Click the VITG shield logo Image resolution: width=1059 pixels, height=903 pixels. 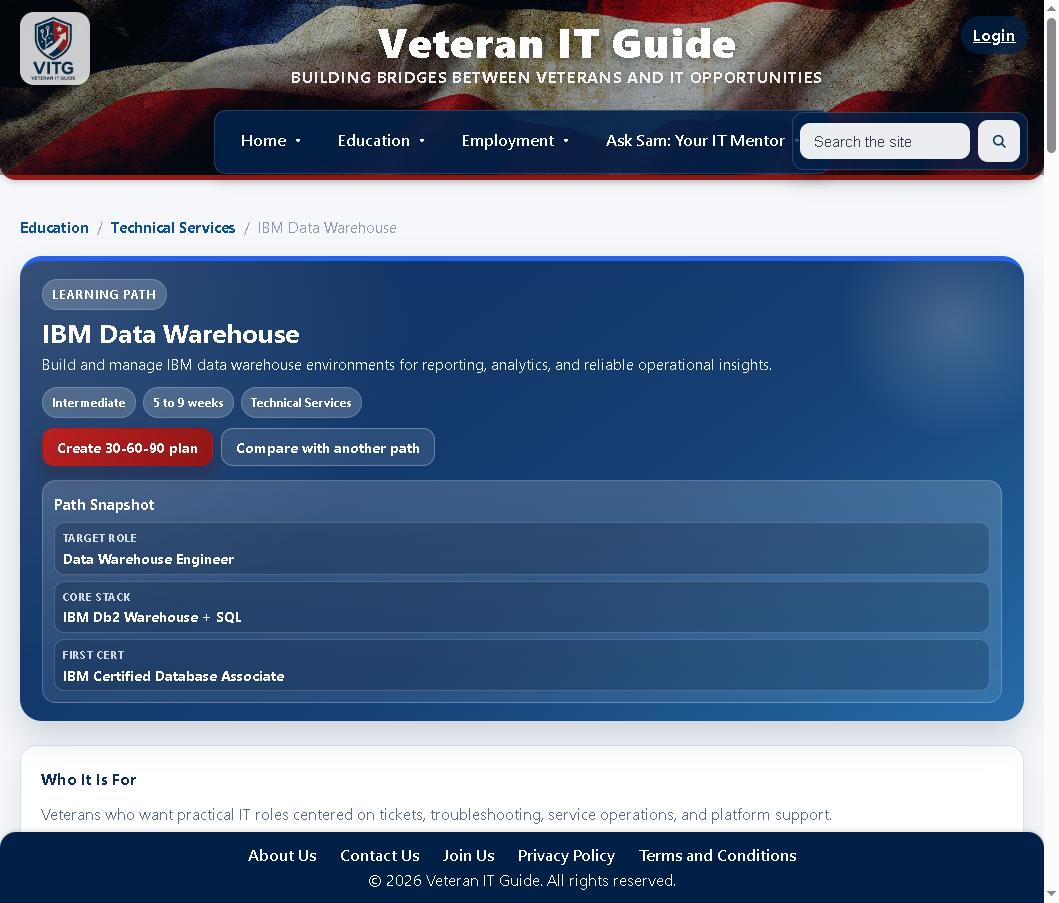pos(54,47)
